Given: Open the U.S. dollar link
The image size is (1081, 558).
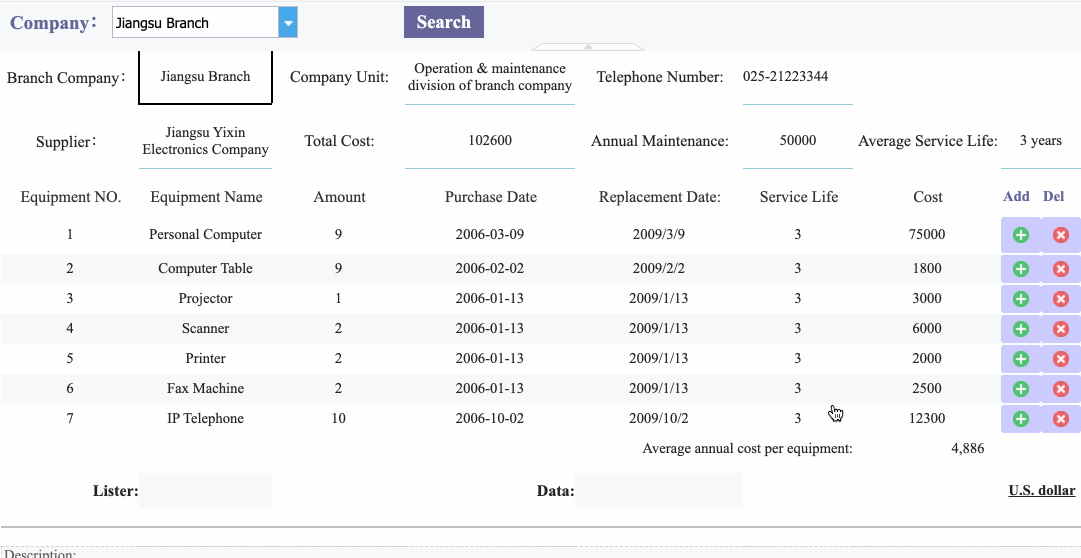Looking at the screenshot, I should 1041,490.
